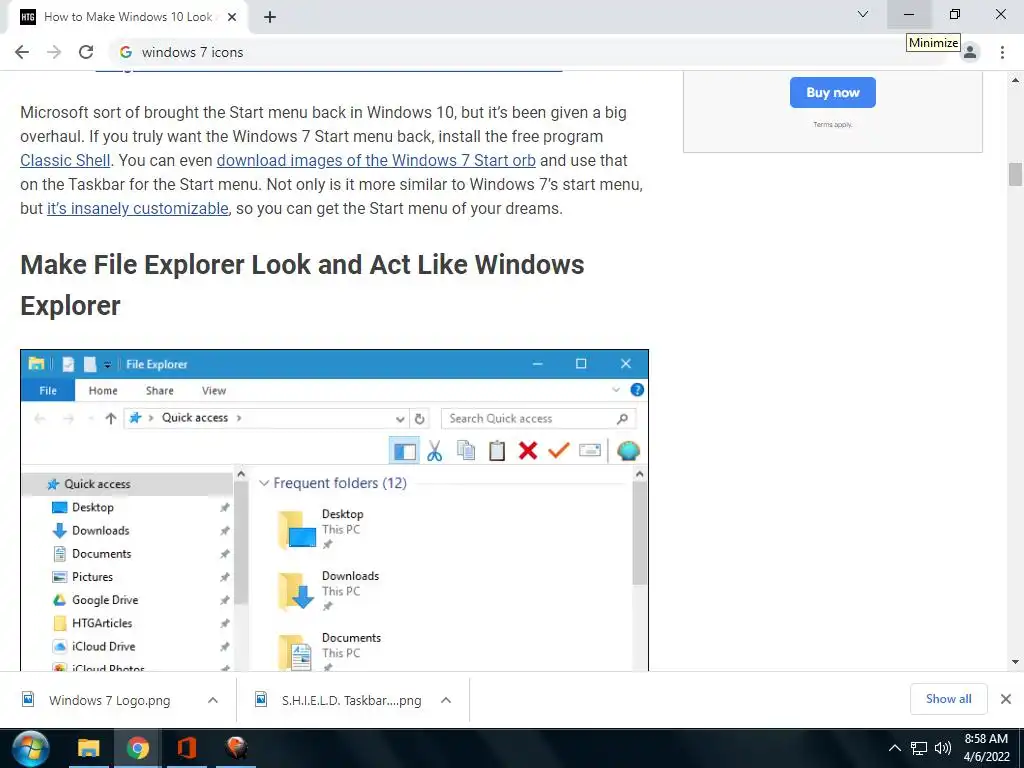The height and width of the screenshot is (768, 1024).
Task: Click the 8:58 AM clock
Action: [x=986, y=739]
